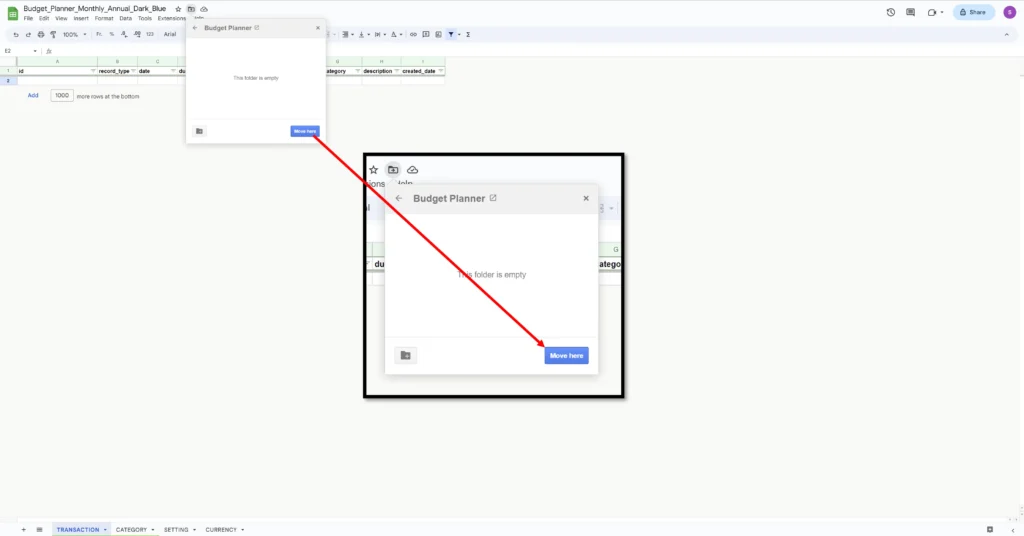Collapse the toolbar with the chevron arrow
Viewport: 1024px width, 536px height.
point(1006,34)
